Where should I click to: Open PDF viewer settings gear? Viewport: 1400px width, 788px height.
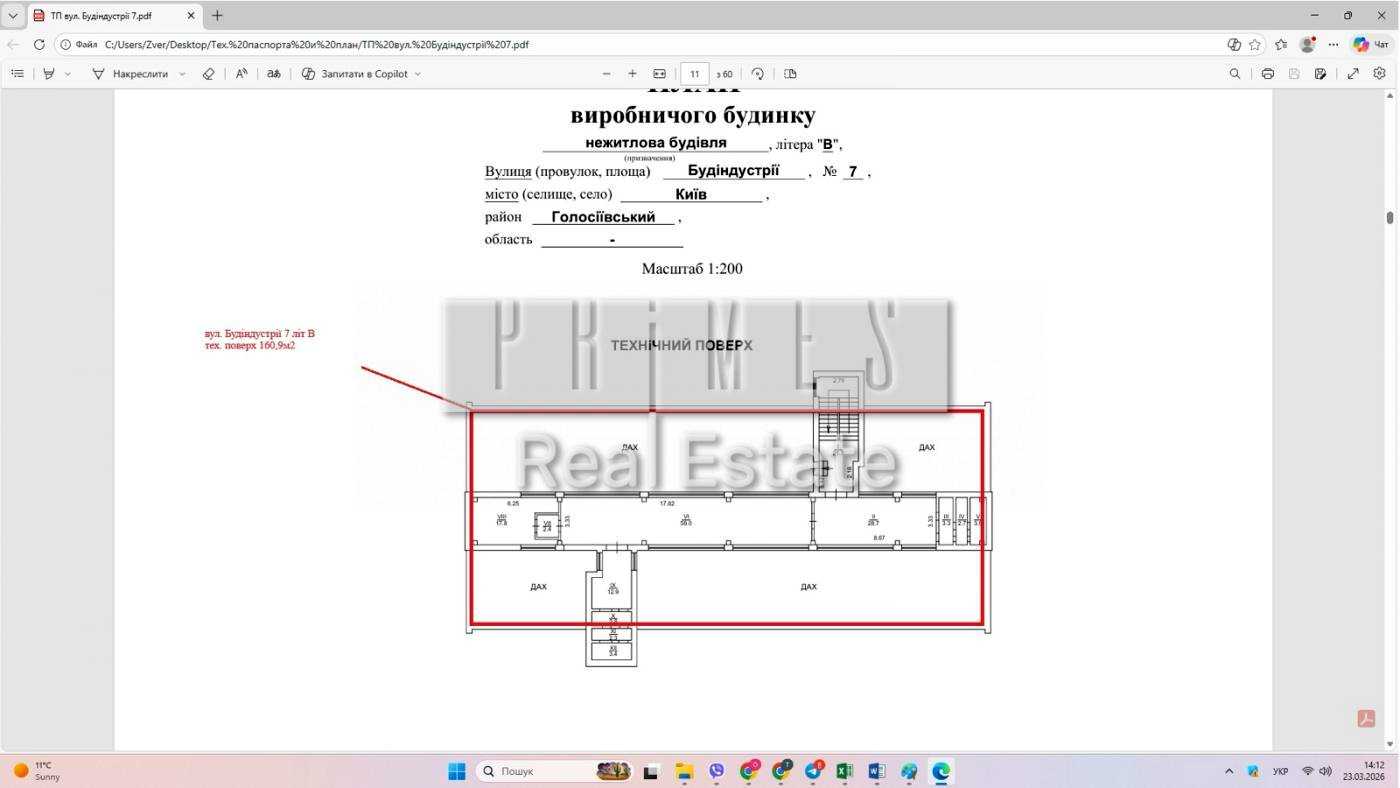(x=1380, y=74)
